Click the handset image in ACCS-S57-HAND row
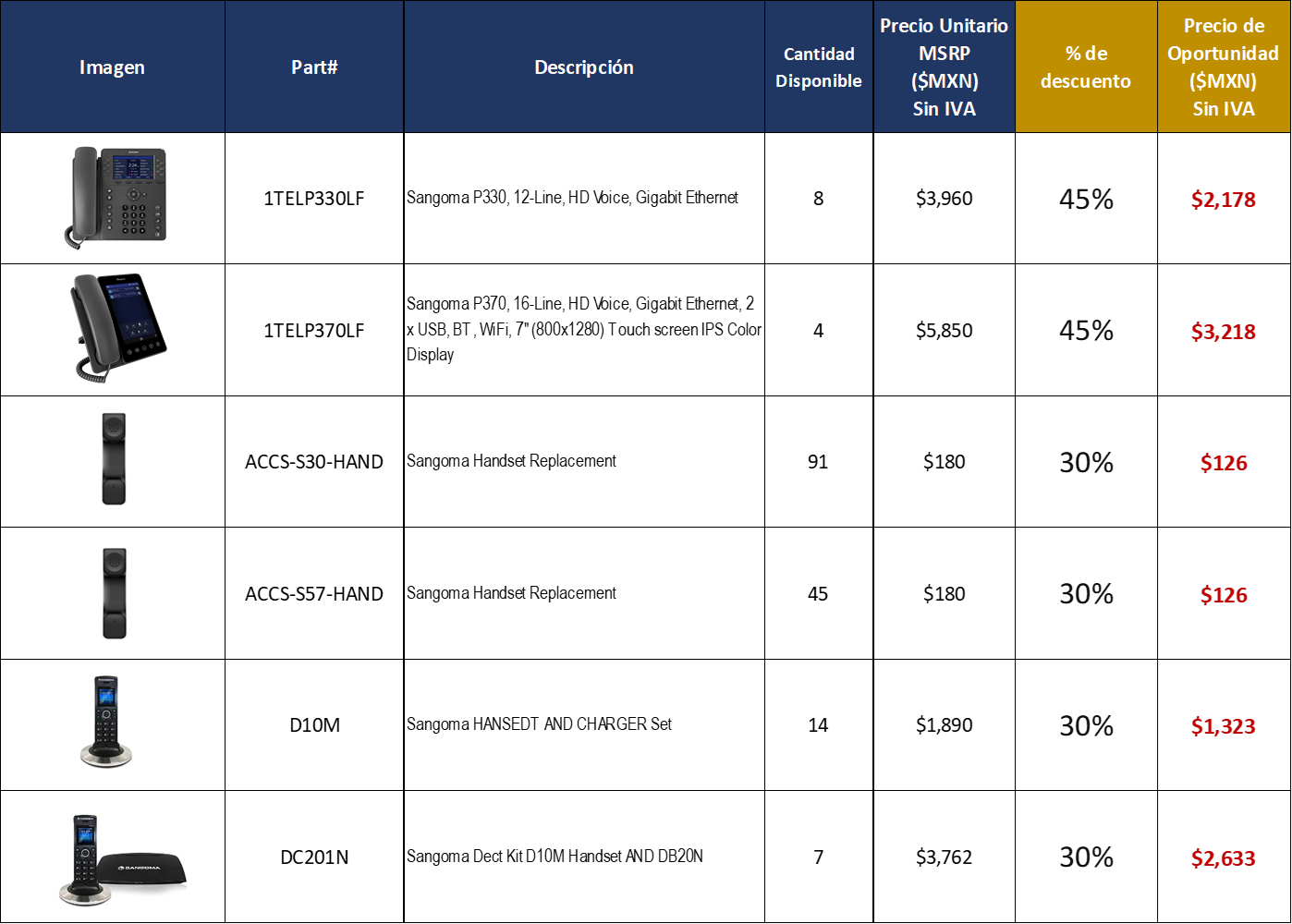This screenshot has width=1292, height=924. 114,593
